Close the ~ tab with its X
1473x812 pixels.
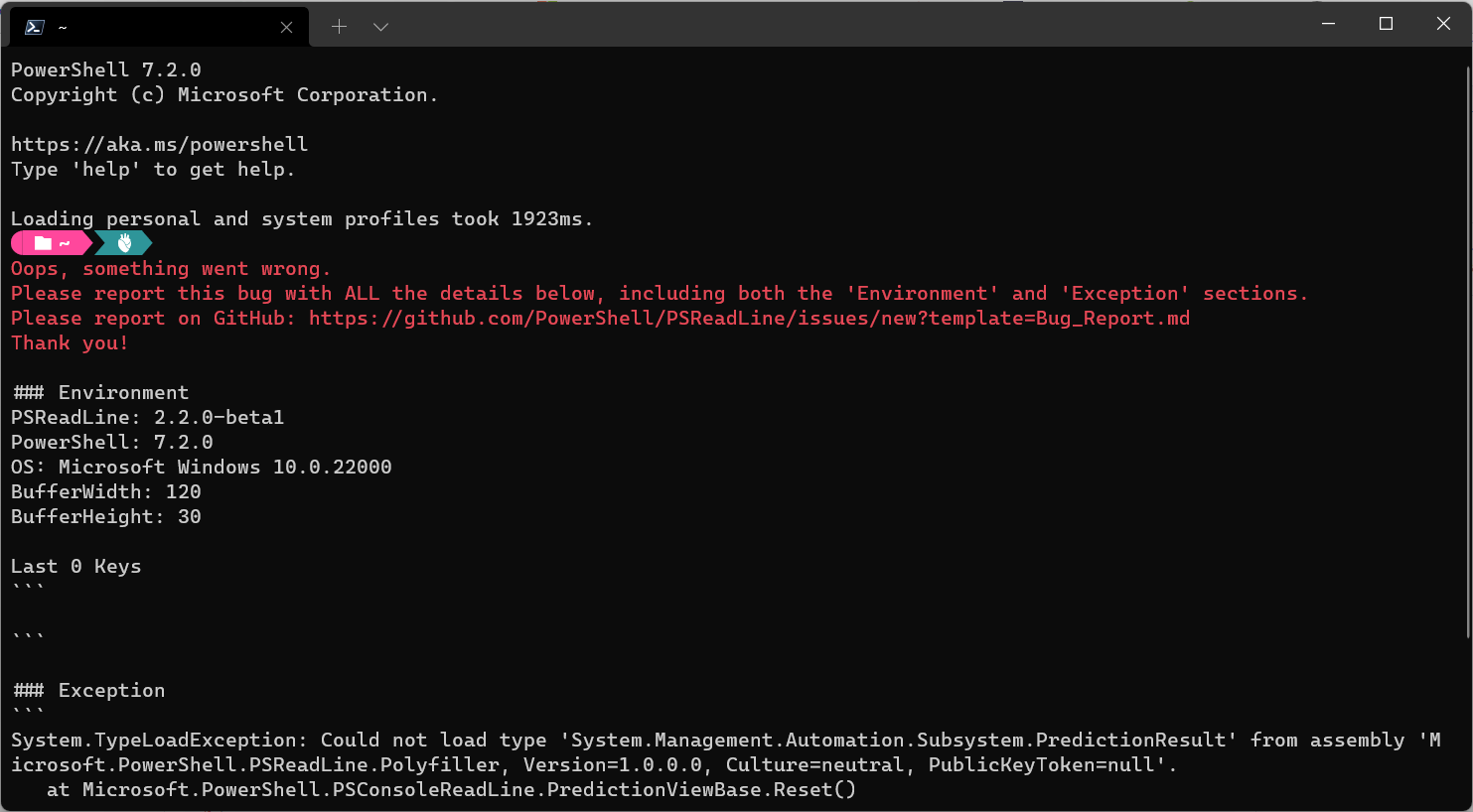click(286, 27)
